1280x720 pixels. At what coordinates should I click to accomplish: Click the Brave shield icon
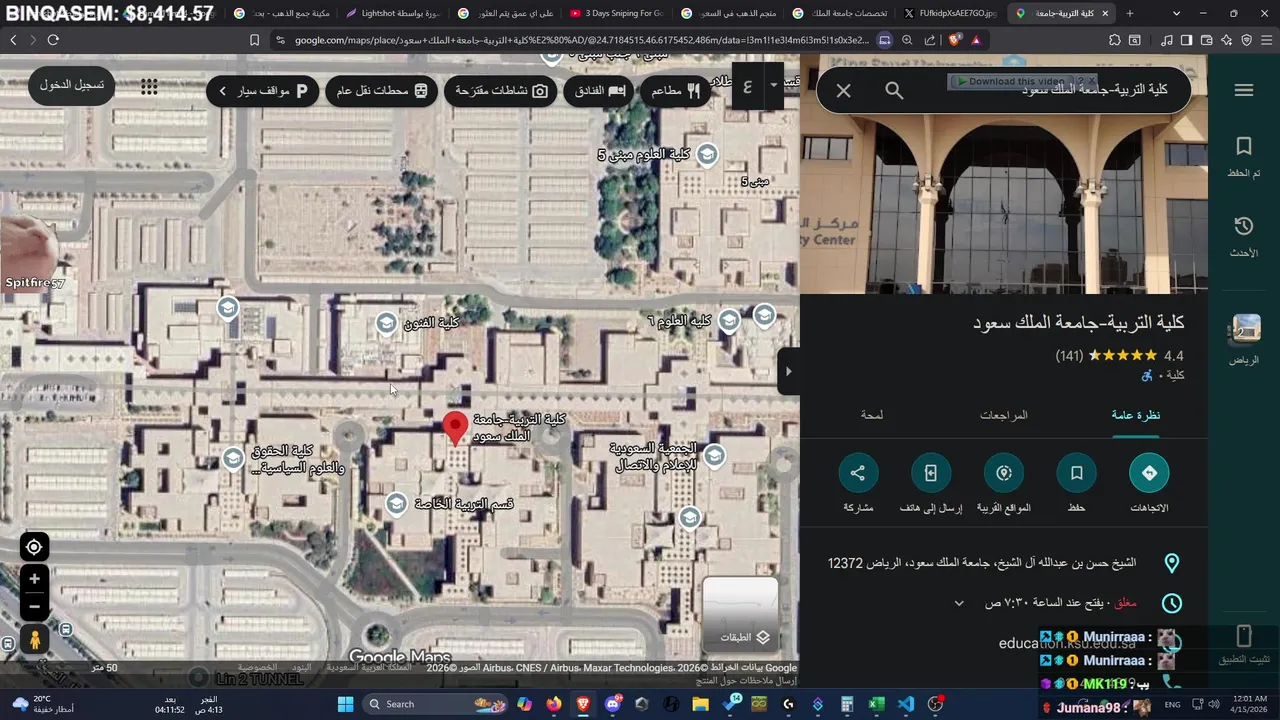coord(953,40)
